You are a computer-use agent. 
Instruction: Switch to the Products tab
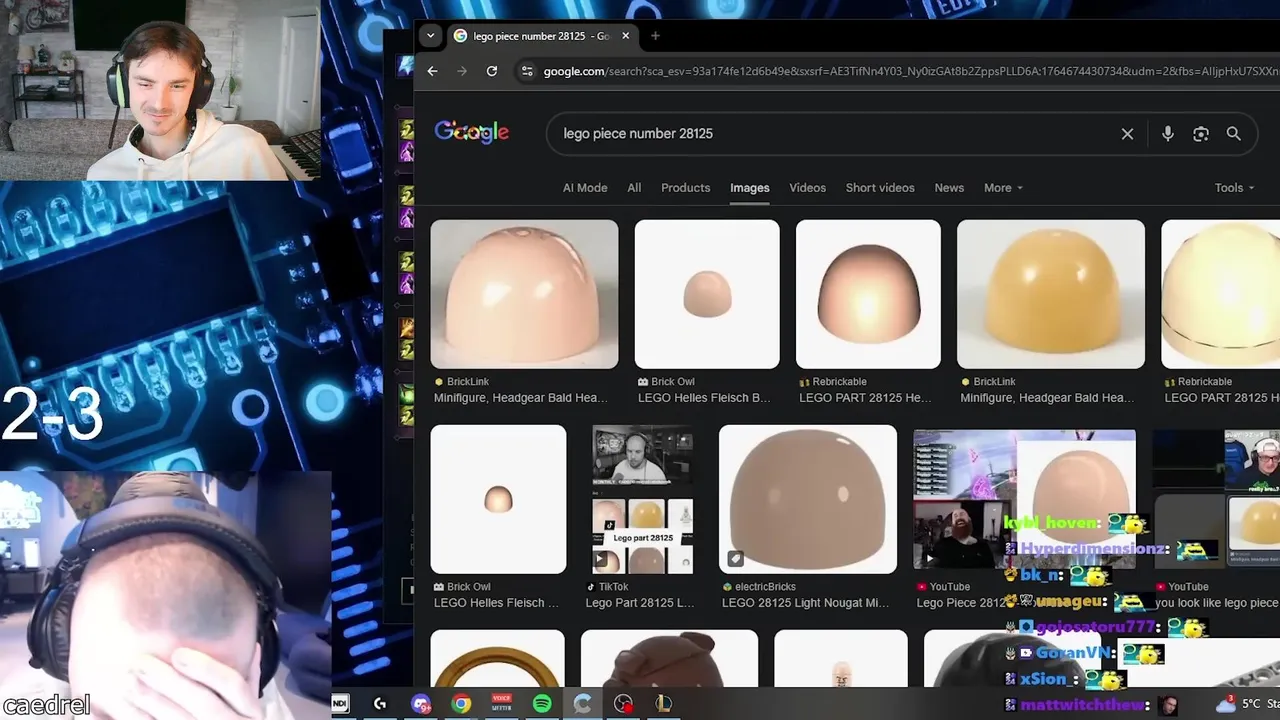click(x=685, y=188)
